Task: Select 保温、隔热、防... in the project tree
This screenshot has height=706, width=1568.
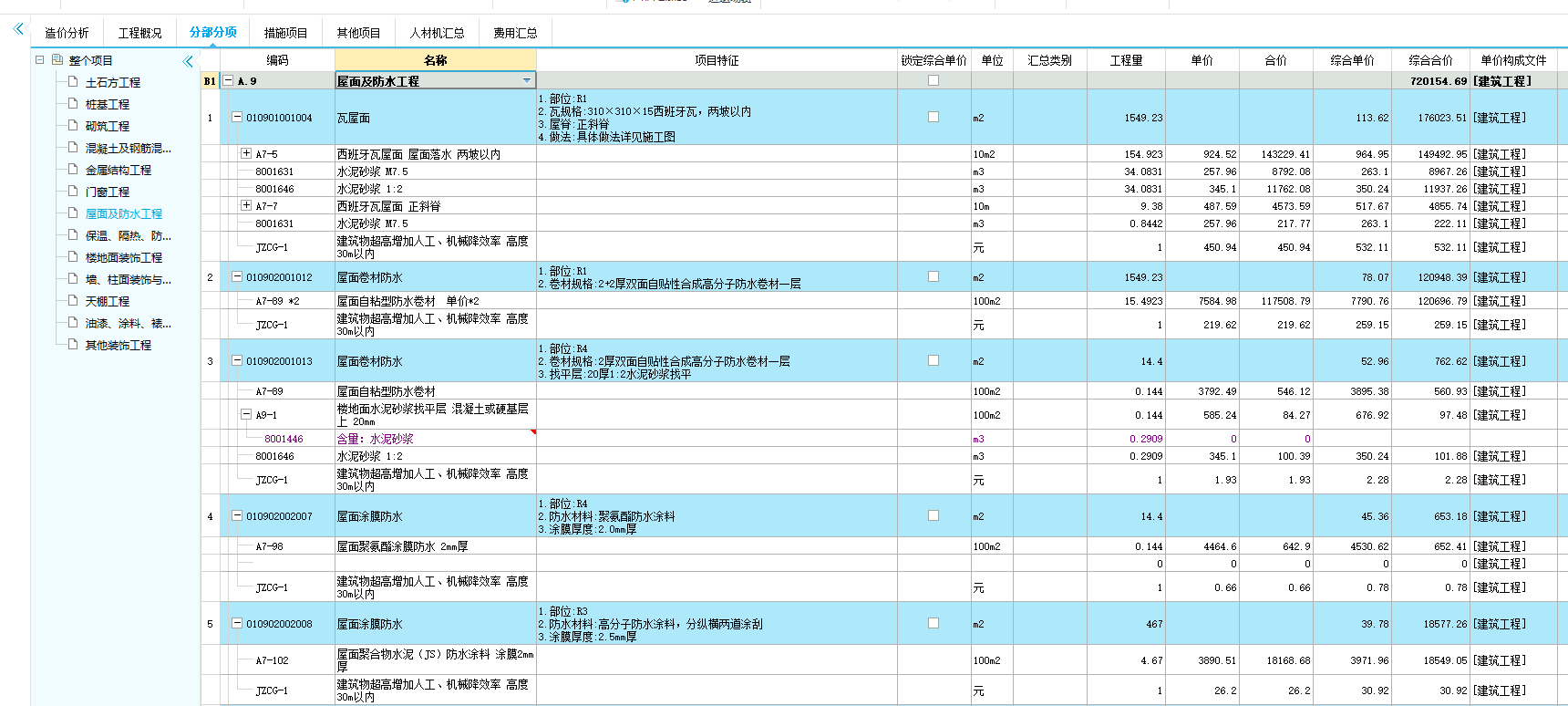Action: 129,235
